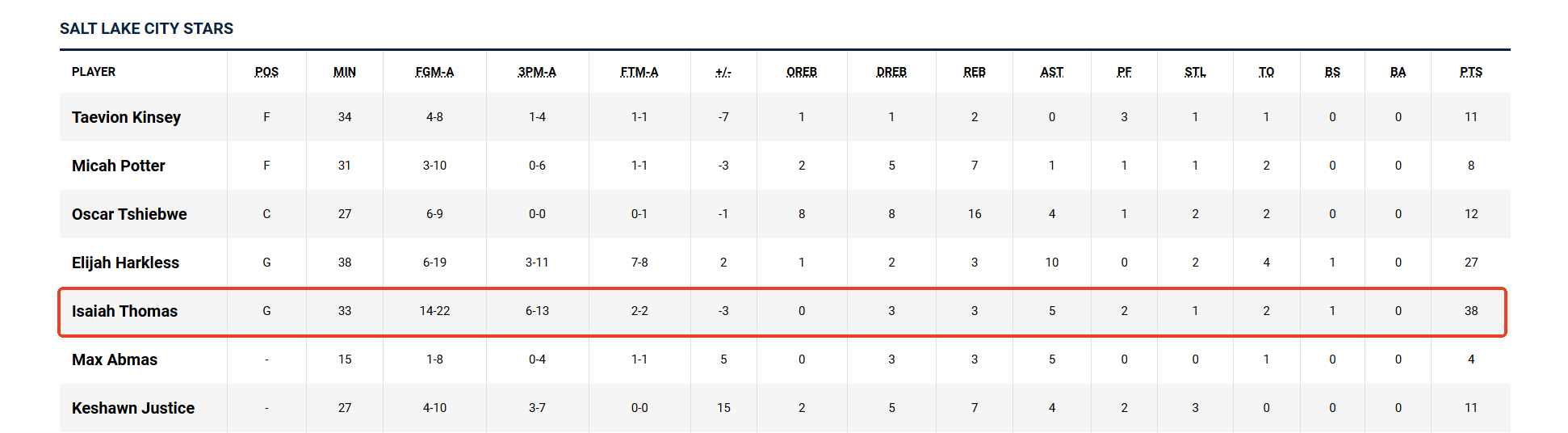Click the POS column header
The height and width of the screenshot is (433, 1568).
click(x=266, y=72)
